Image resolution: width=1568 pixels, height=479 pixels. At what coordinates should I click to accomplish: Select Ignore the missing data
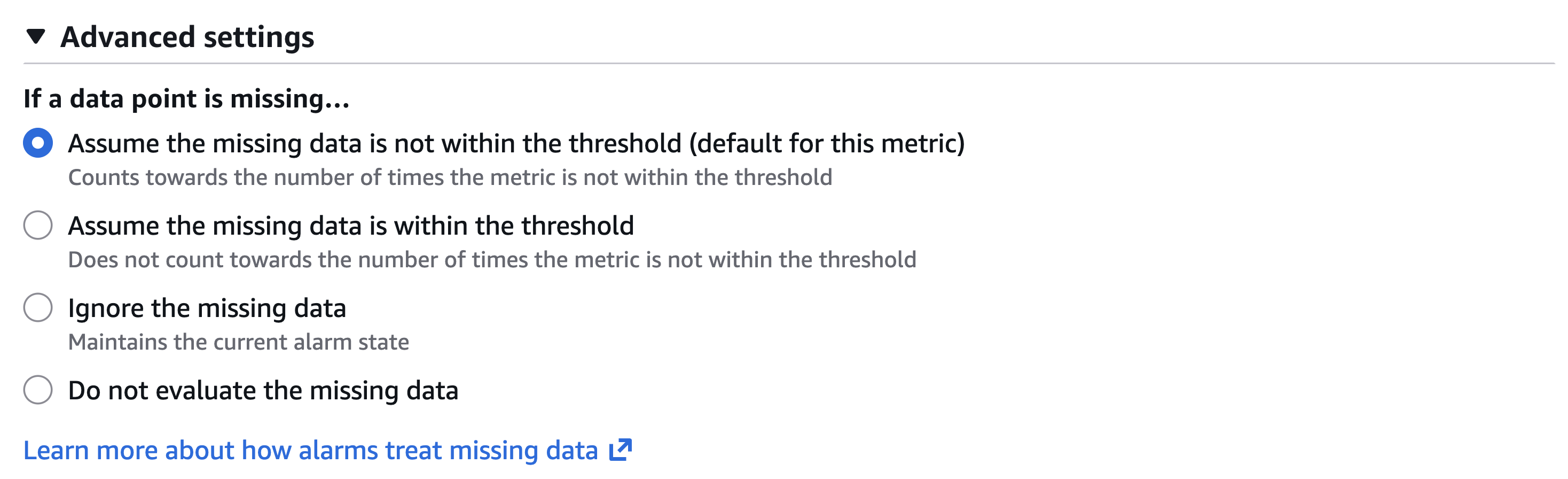pyautogui.click(x=207, y=308)
